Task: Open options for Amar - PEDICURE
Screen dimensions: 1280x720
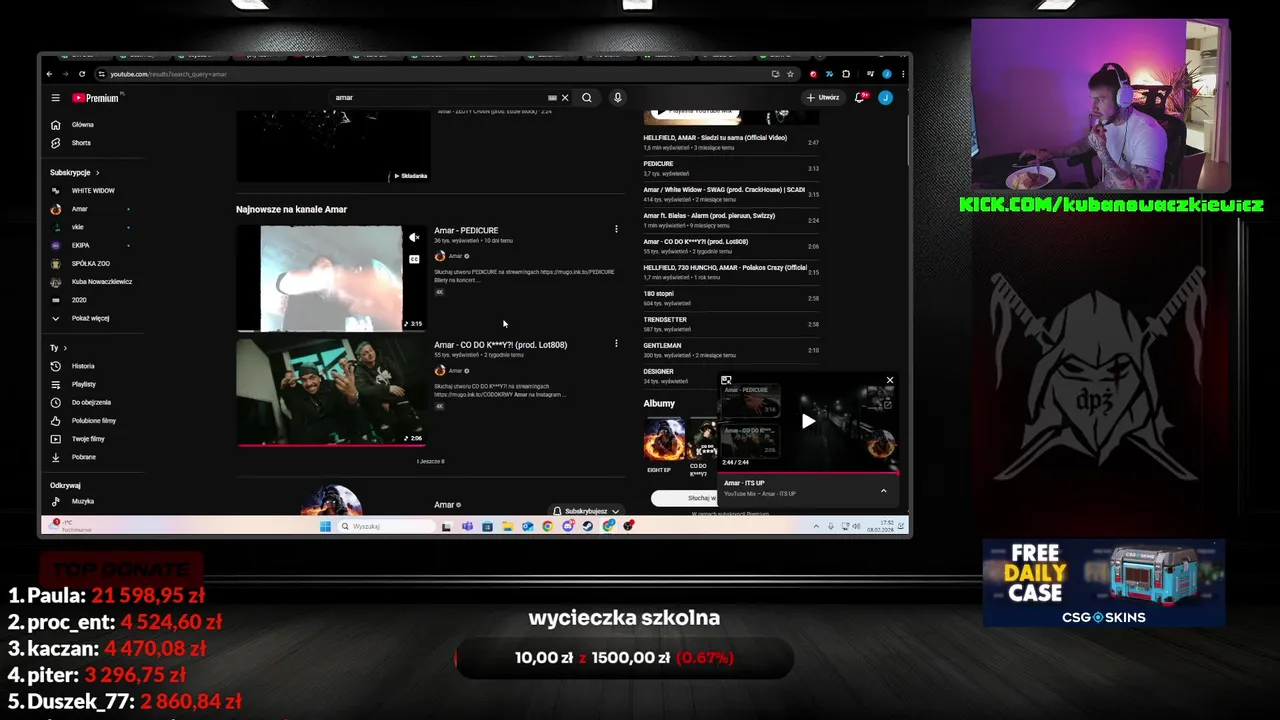Action: 616,229
